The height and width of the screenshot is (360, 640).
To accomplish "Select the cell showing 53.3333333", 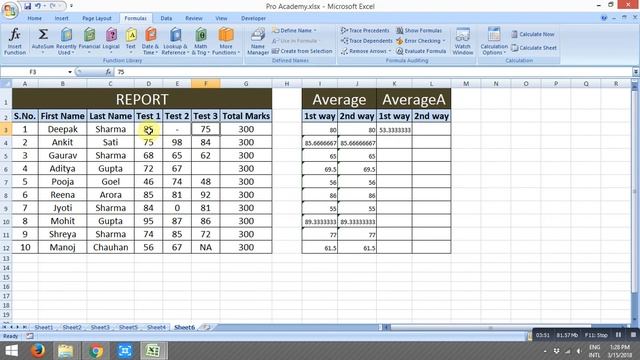I will coord(394,129).
